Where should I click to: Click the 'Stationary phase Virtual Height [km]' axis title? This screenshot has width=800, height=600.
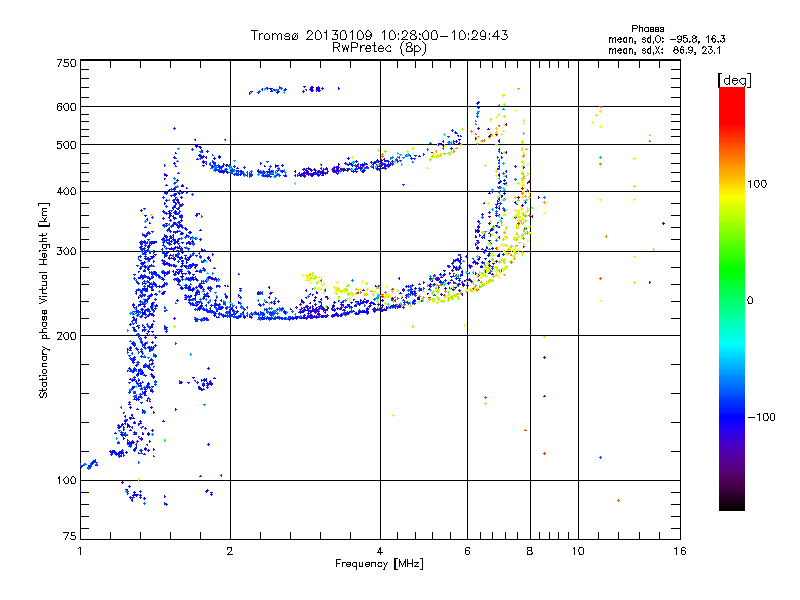tap(44, 300)
